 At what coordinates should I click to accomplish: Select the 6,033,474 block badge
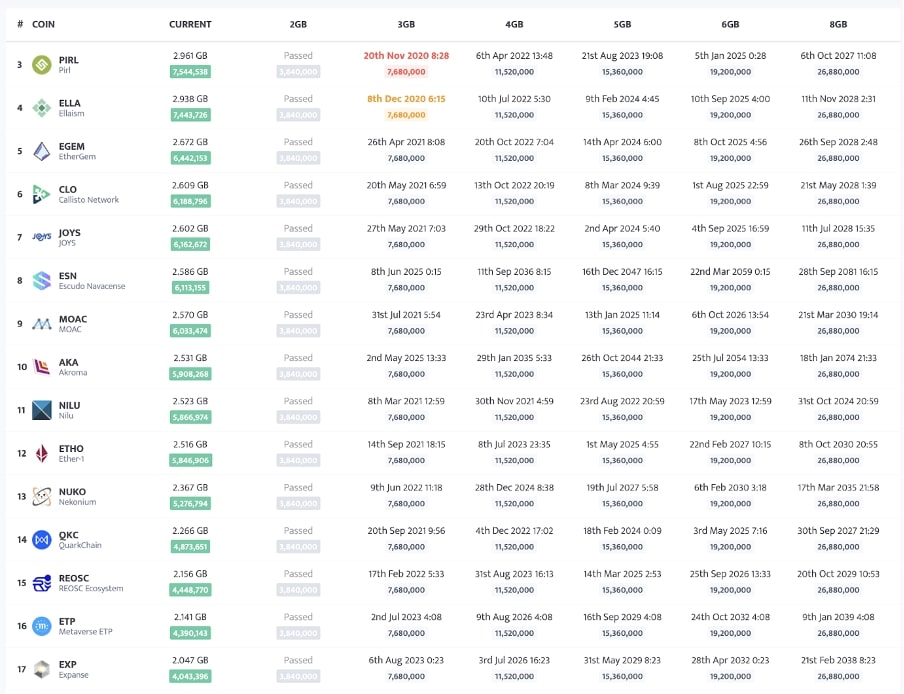tap(190, 331)
